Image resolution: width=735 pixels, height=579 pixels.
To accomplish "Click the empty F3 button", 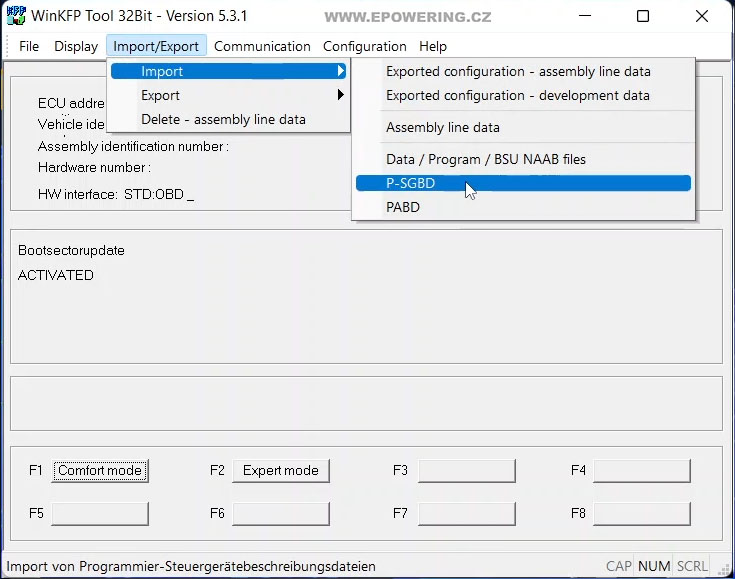I will 466,470.
